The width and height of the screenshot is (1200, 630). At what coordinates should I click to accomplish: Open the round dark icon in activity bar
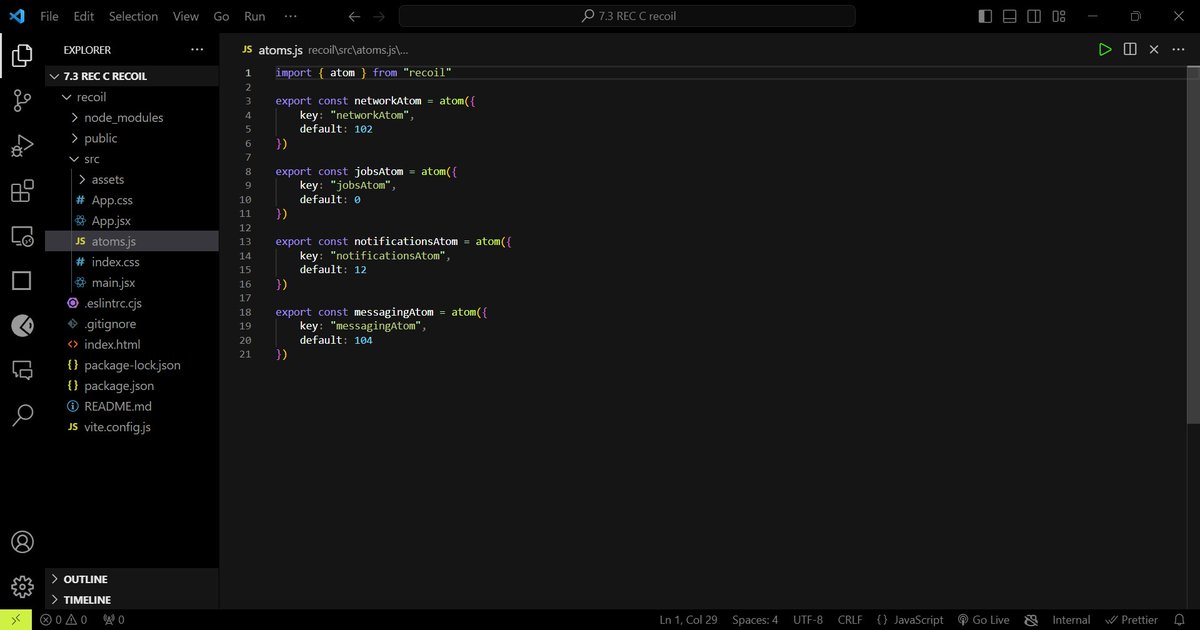pos(22,325)
